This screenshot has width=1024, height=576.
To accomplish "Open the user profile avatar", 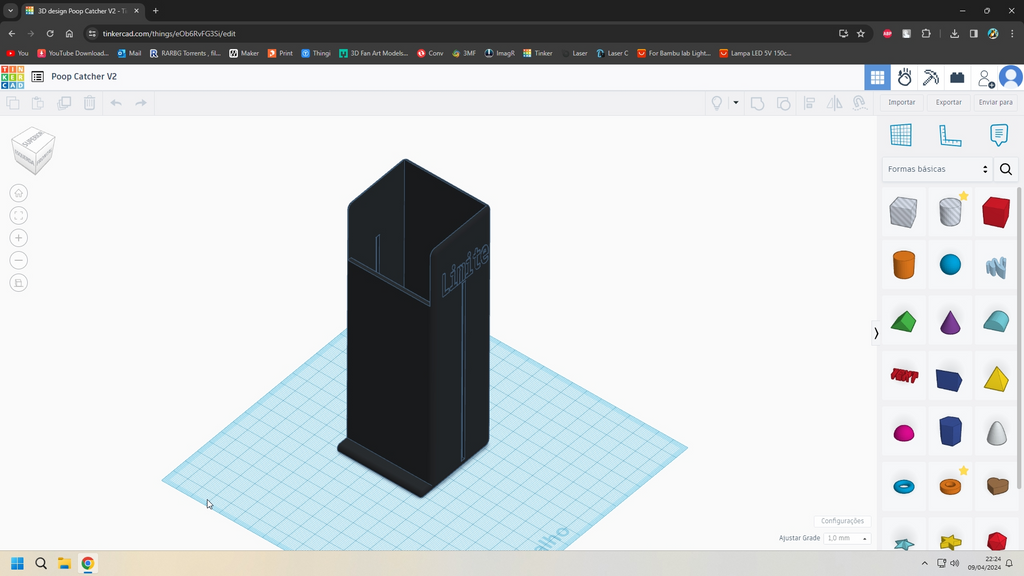I will [1011, 77].
